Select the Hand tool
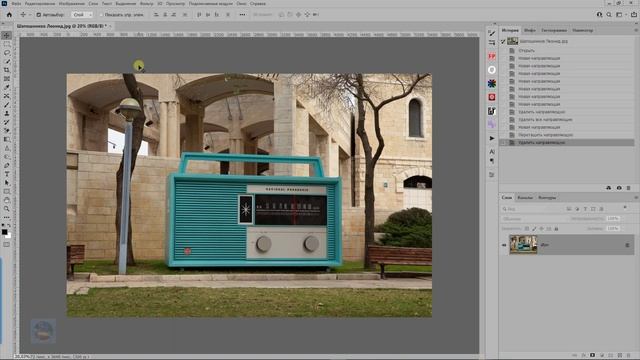 [7, 200]
